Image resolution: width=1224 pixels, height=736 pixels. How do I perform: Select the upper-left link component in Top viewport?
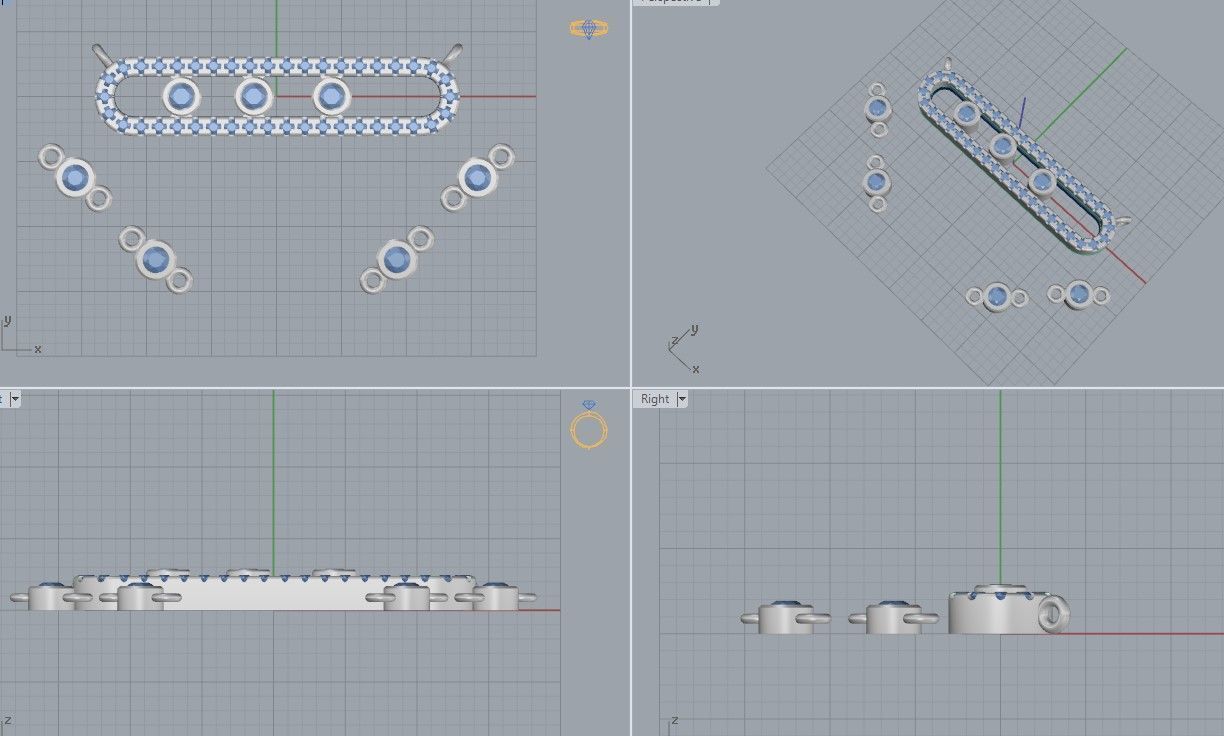pos(74,178)
